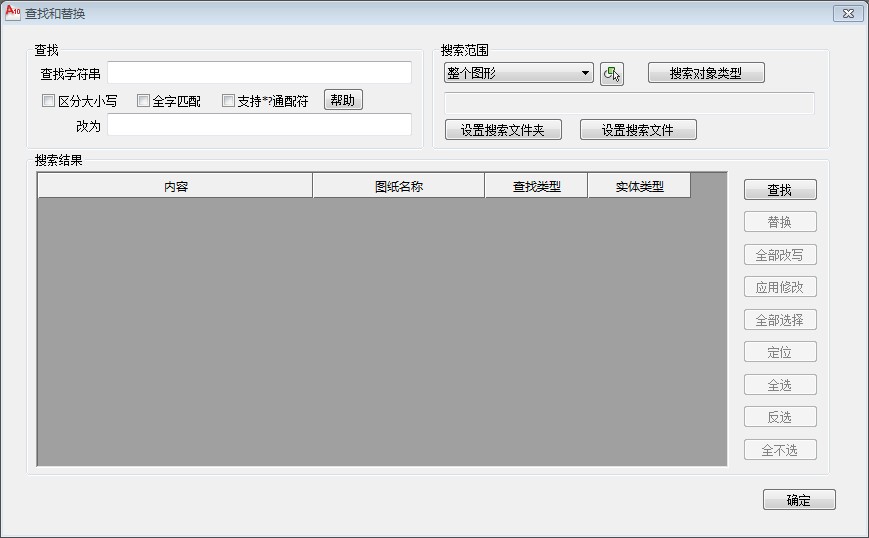The height and width of the screenshot is (538, 869).
Task: Click the 帮助 button
Action: (x=342, y=100)
